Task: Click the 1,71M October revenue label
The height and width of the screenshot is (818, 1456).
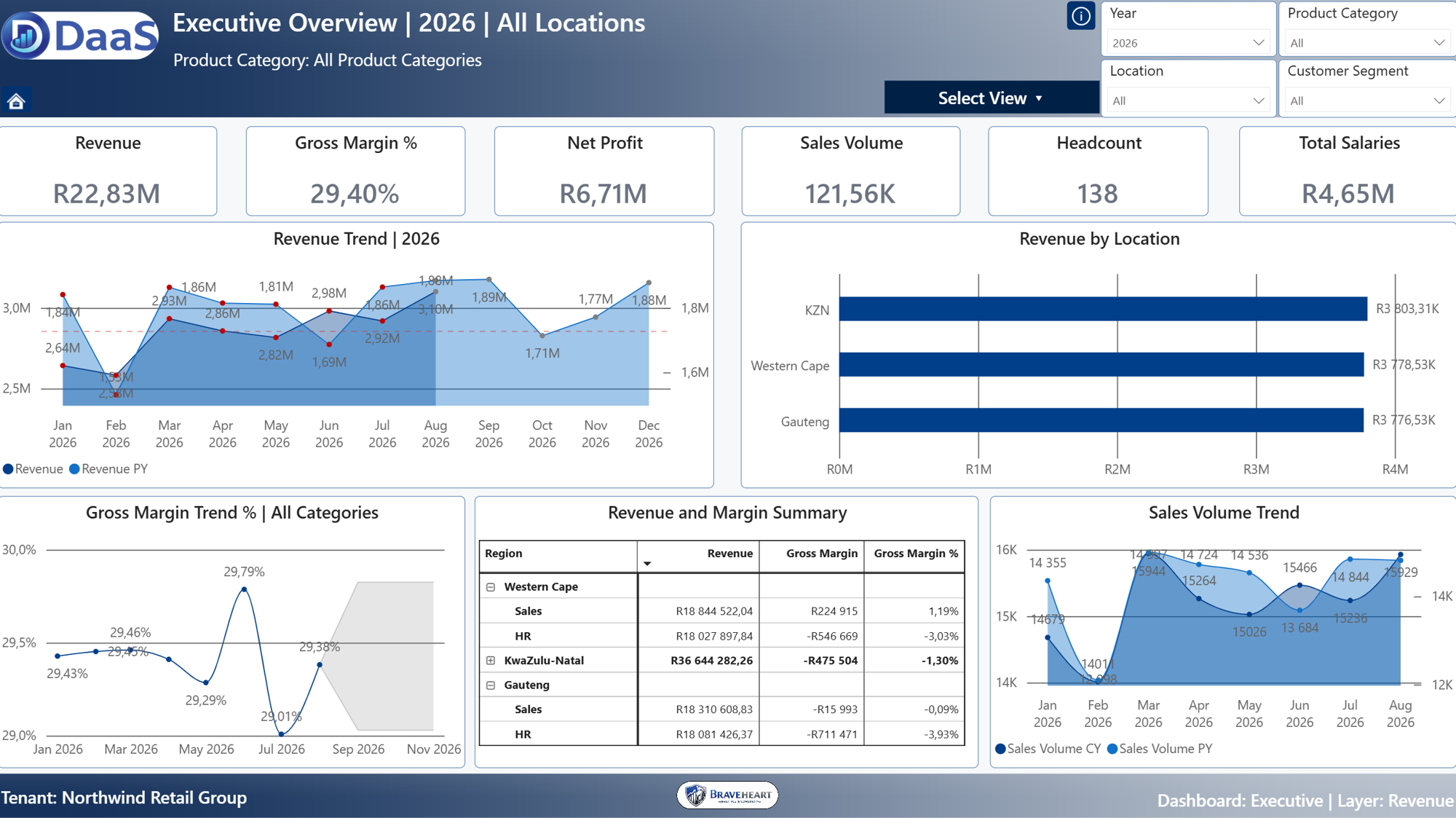Action: coord(542,353)
